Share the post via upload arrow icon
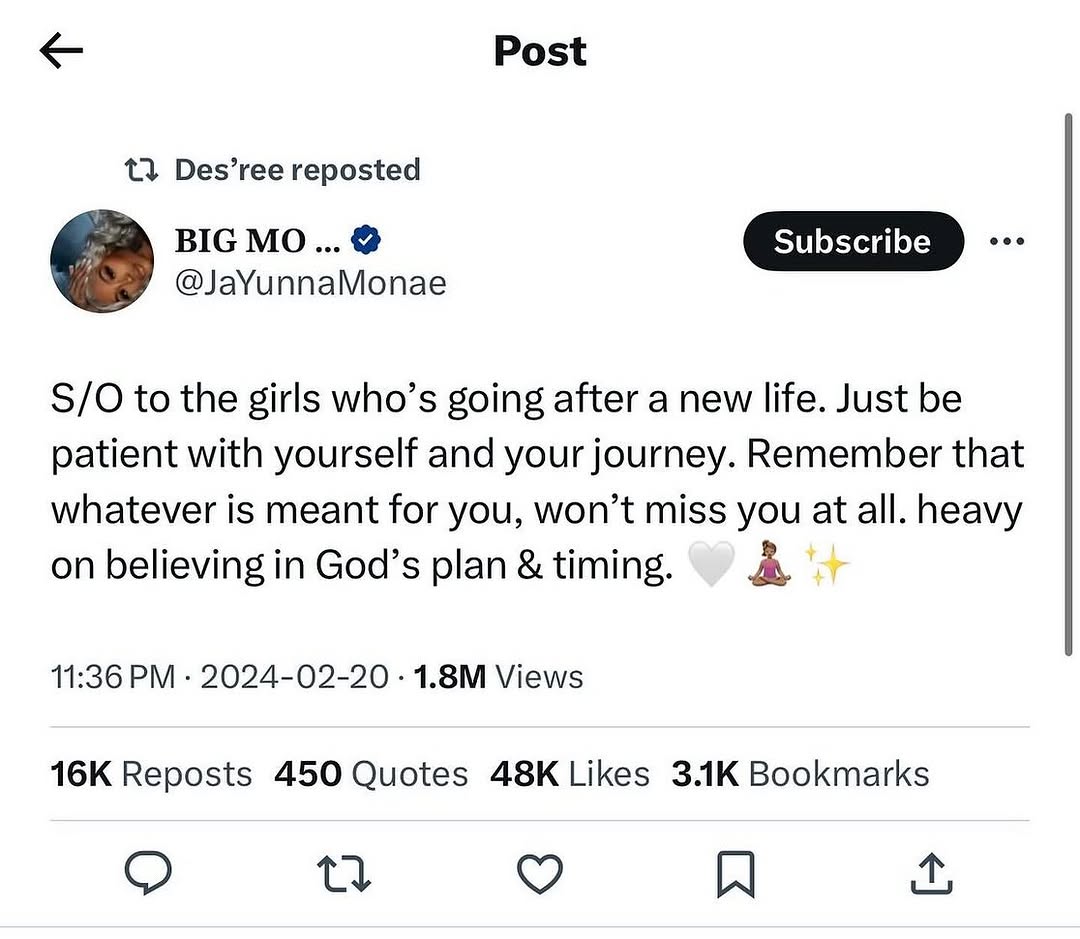The width and height of the screenshot is (1080, 939). pos(931,874)
